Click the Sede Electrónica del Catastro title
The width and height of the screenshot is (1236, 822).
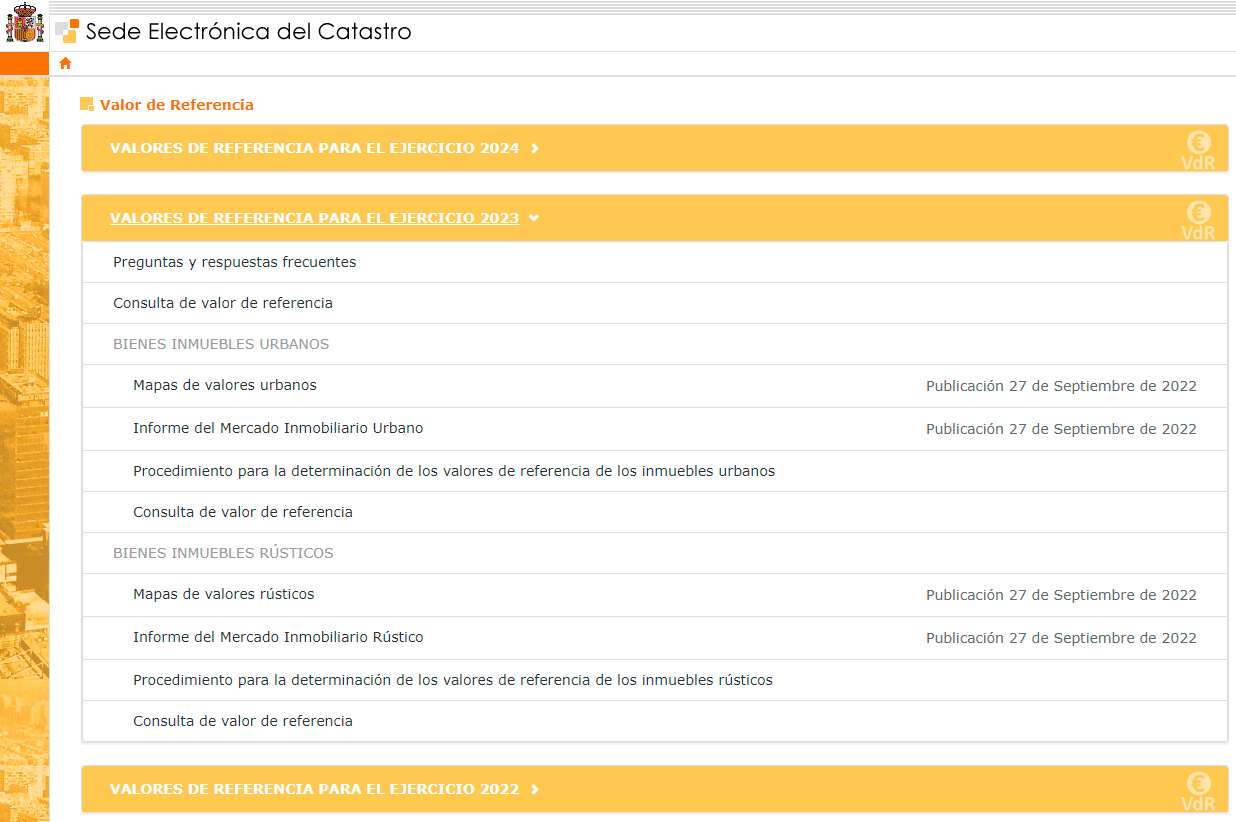tap(249, 31)
